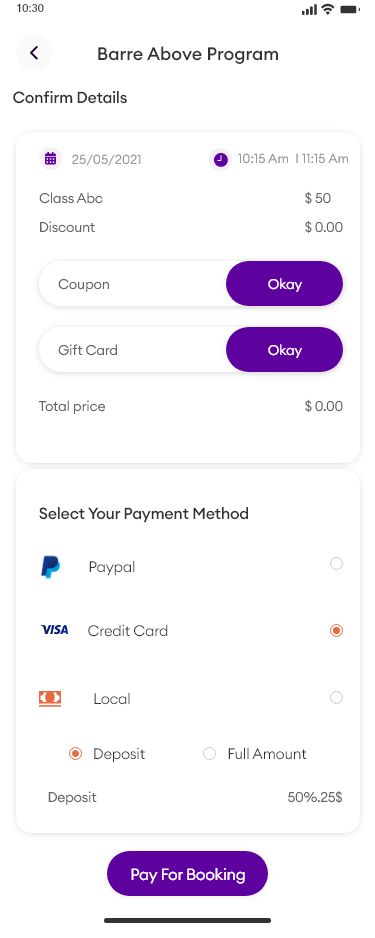Select the Paypal radio button
Image resolution: width=375 pixels, height=938 pixels.
(337, 564)
